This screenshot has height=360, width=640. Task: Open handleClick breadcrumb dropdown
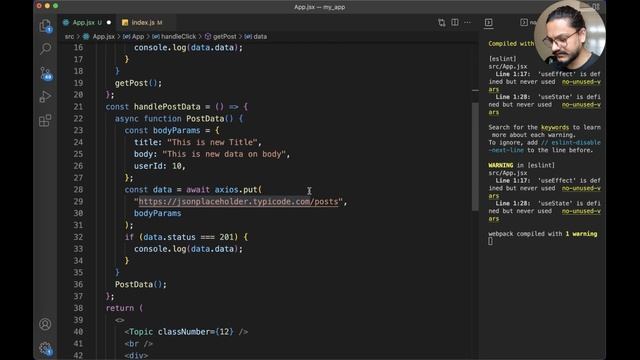click(x=174, y=36)
